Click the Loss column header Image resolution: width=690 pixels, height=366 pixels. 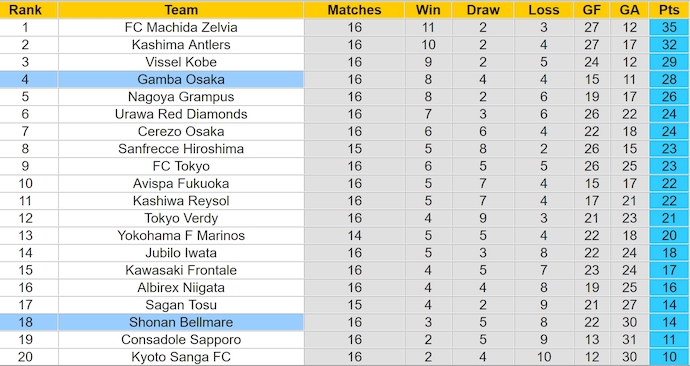pyautogui.click(x=544, y=10)
